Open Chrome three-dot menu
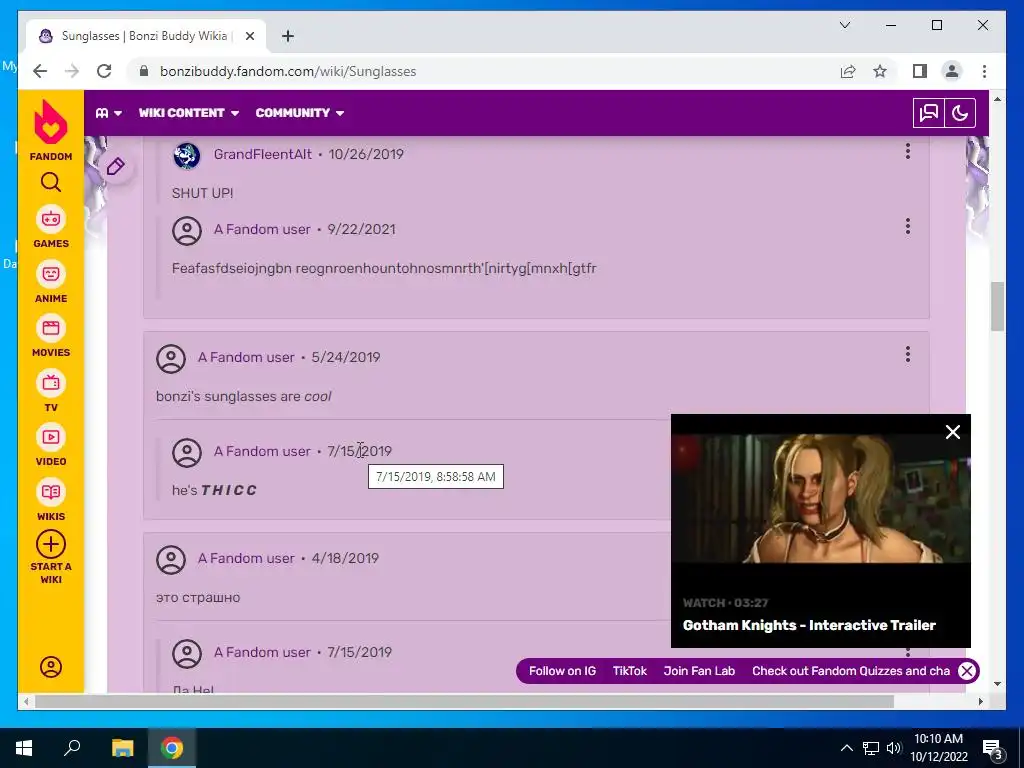 (x=984, y=71)
